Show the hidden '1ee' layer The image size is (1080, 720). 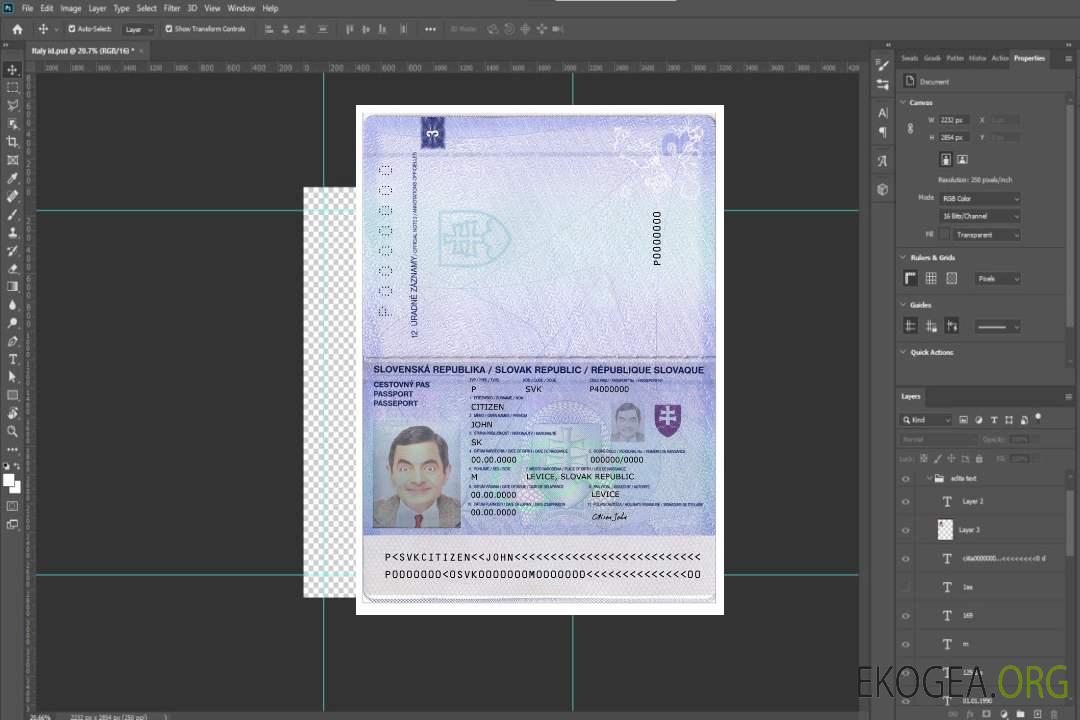point(906,587)
